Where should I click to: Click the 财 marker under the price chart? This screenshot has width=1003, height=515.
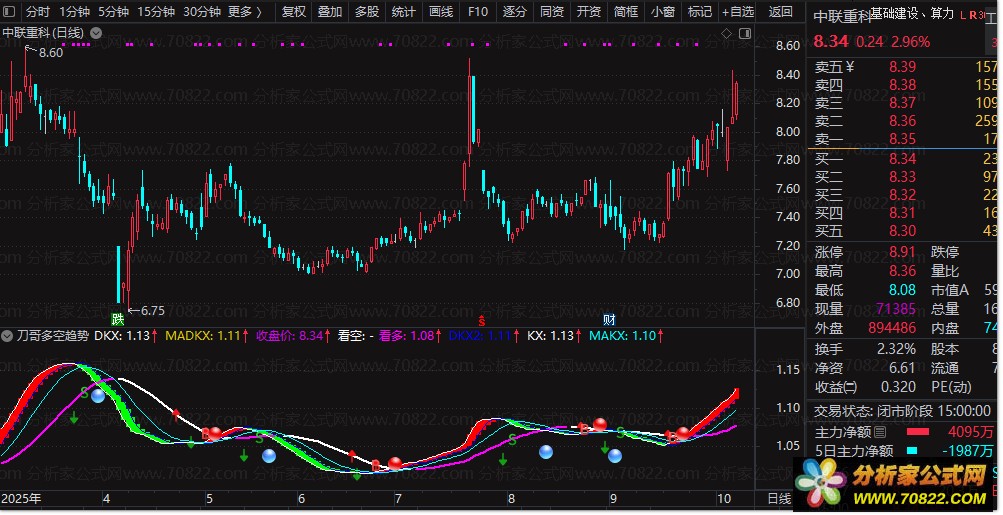coord(608,319)
